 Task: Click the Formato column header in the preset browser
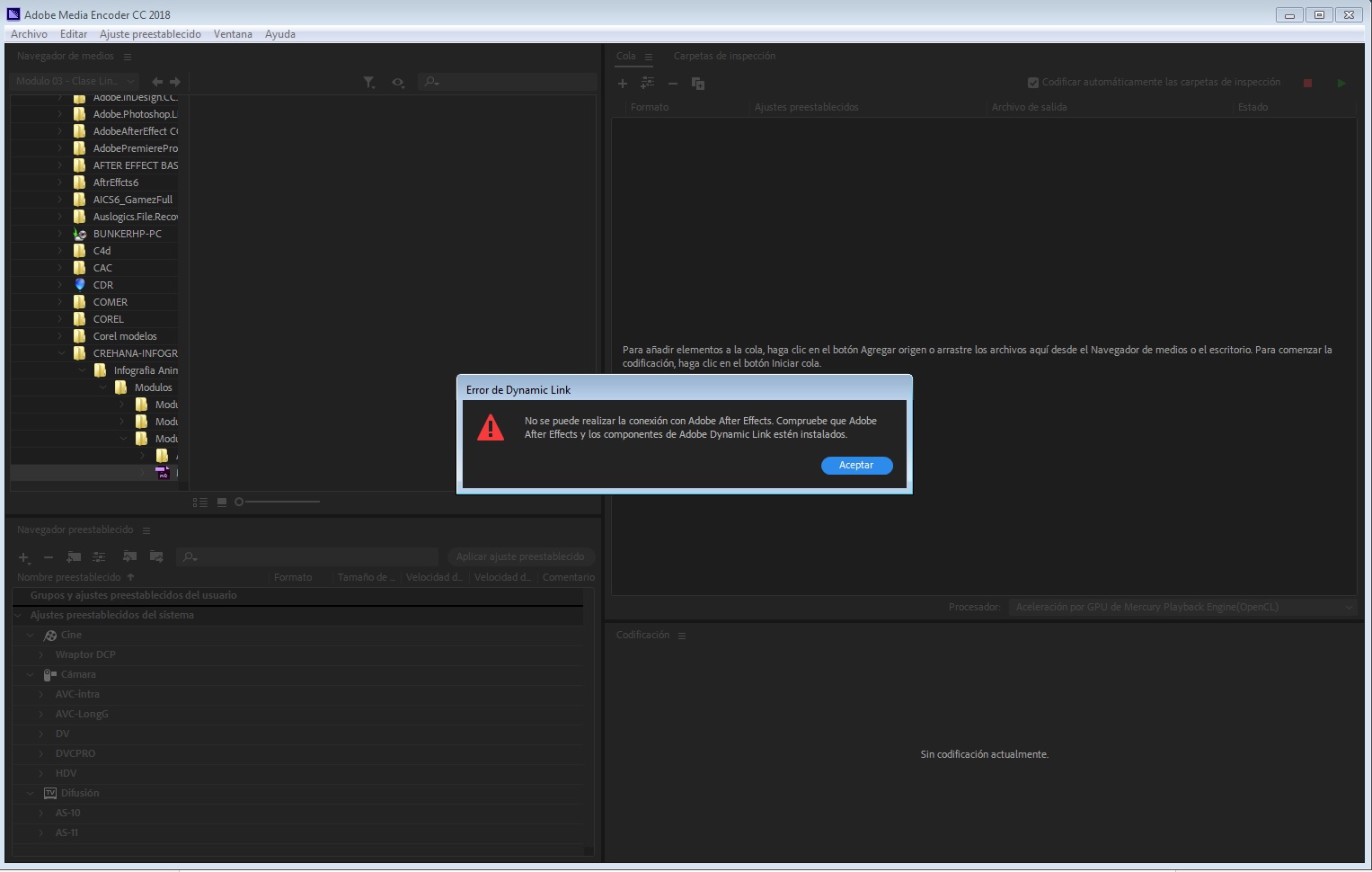(x=293, y=577)
